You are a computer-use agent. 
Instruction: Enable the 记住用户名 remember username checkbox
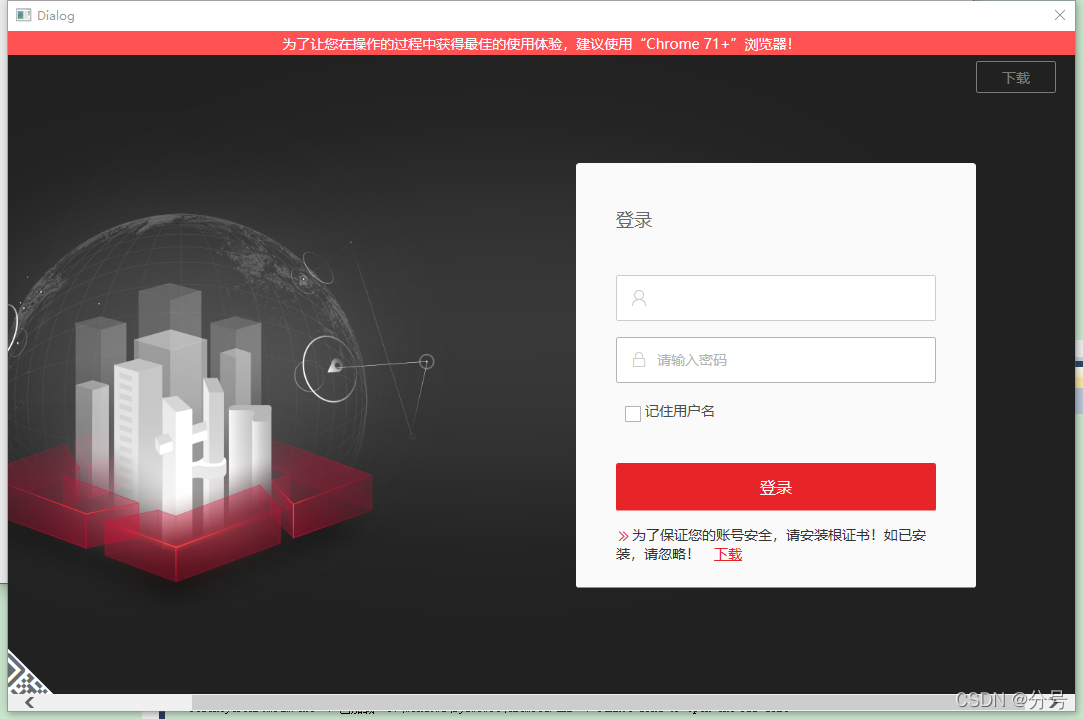[x=632, y=412]
